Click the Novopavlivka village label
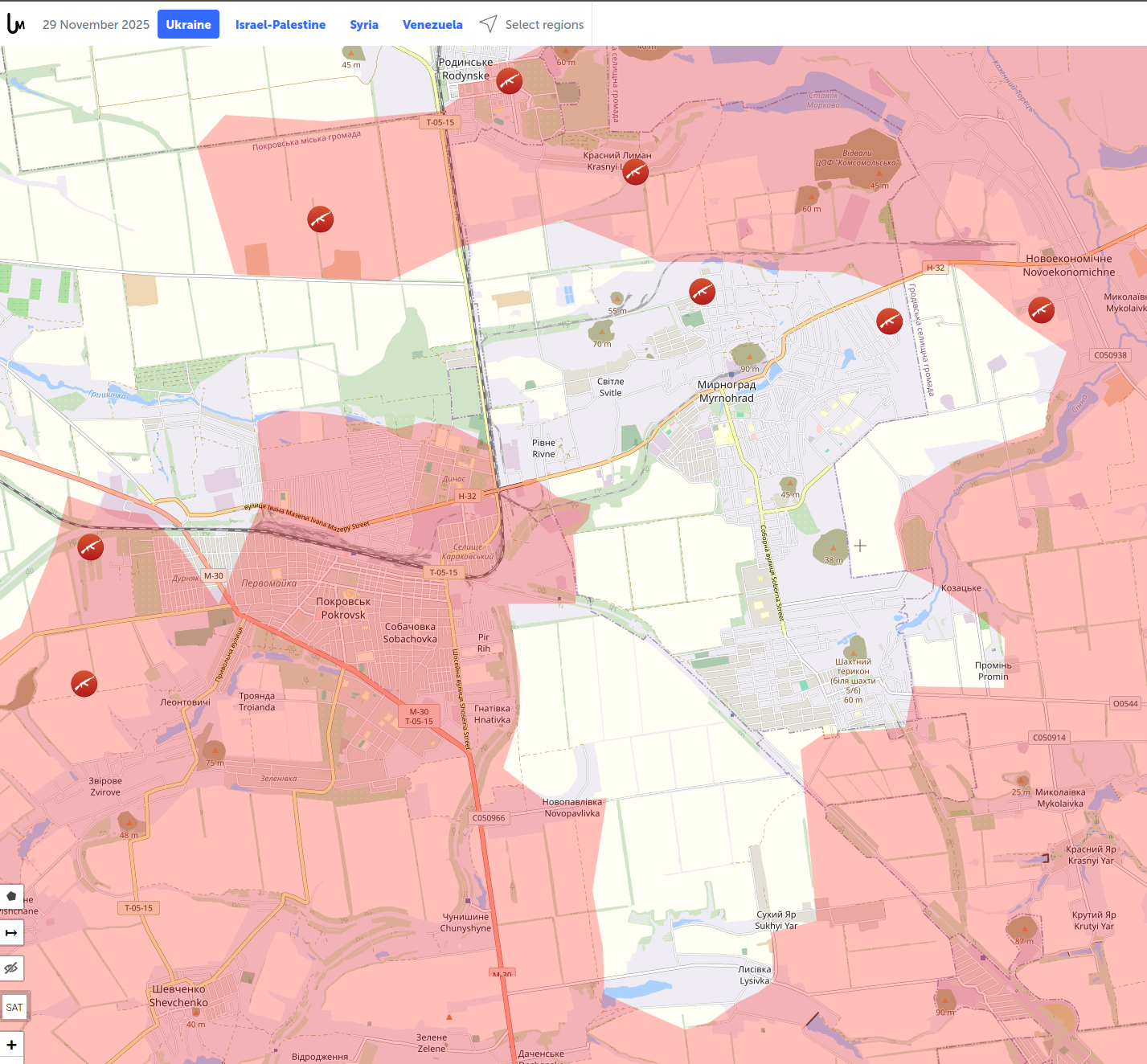The height and width of the screenshot is (1064, 1147). coord(572,808)
